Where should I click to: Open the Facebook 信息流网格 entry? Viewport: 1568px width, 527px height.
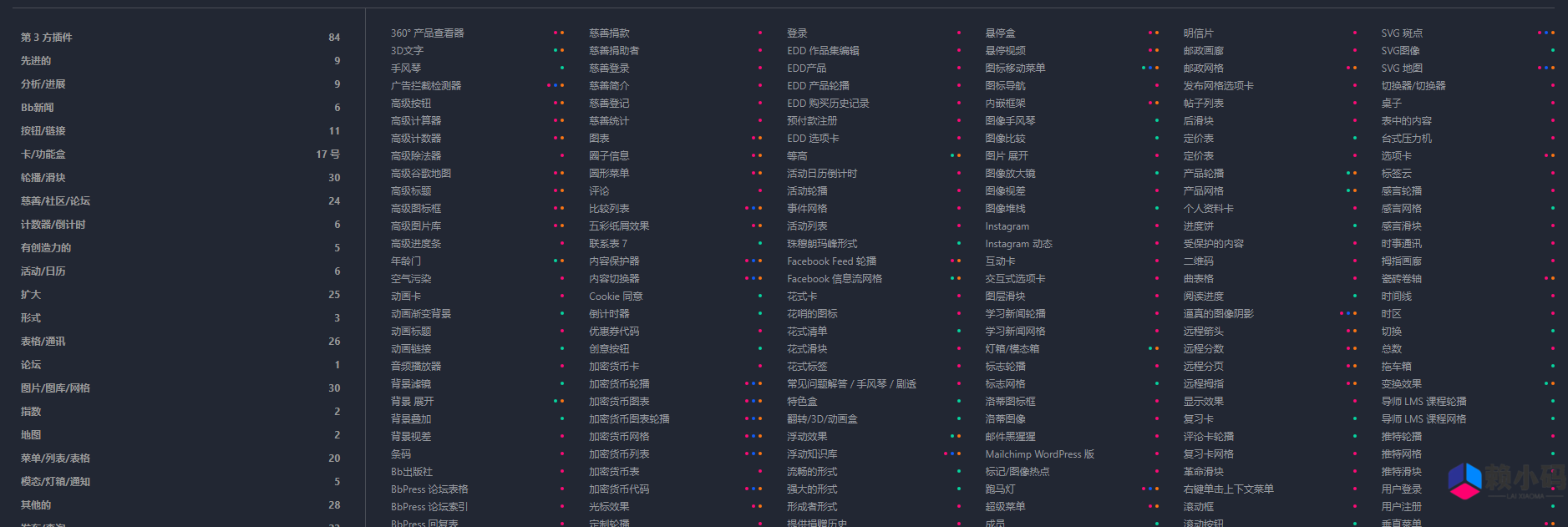coord(834,279)
